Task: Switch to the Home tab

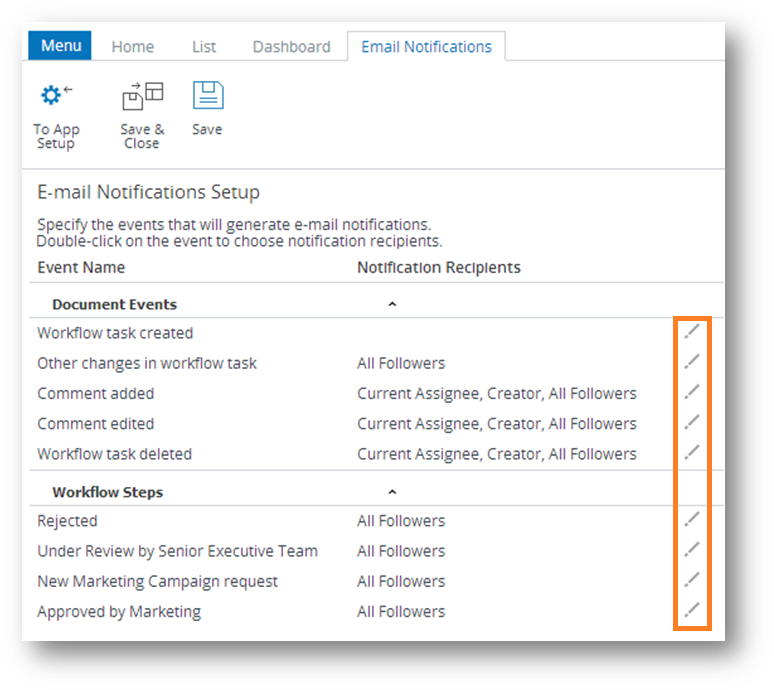Action: pyautogui.click(x=132, y=47)
